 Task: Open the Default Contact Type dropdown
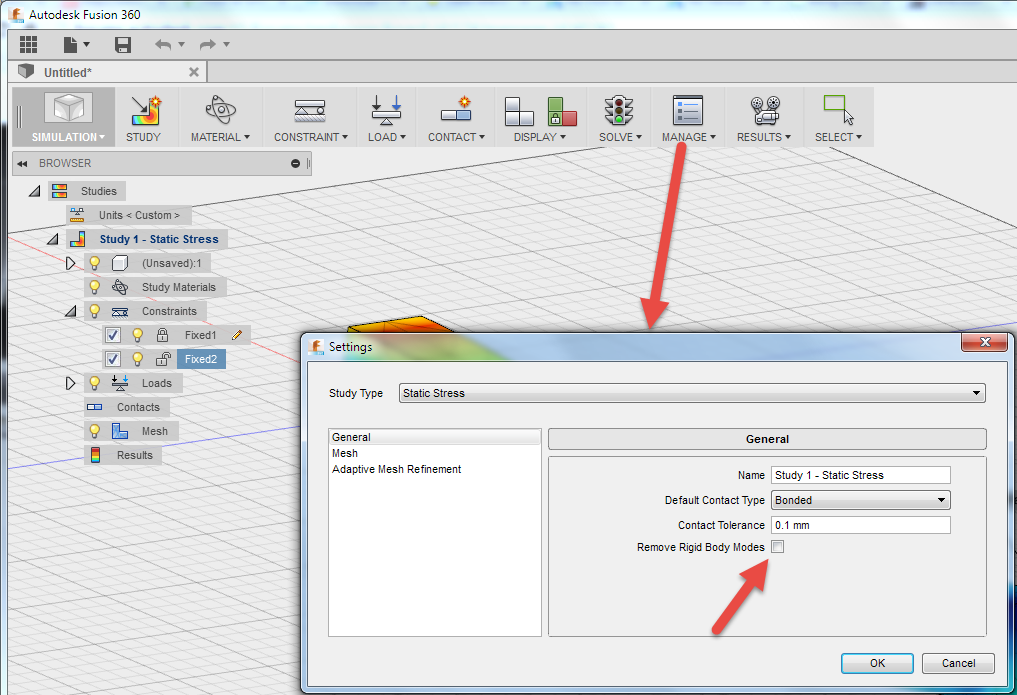(940, 499)
